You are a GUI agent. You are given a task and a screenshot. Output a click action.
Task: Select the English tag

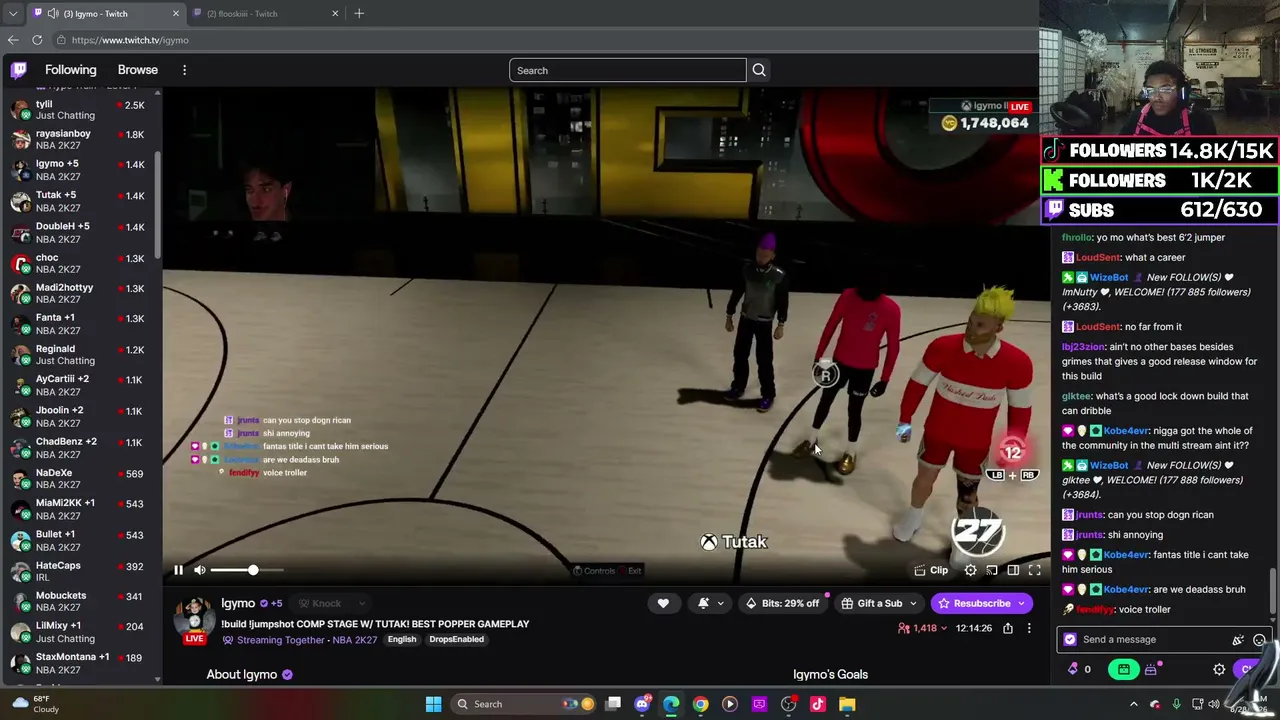tap(402, 640)
